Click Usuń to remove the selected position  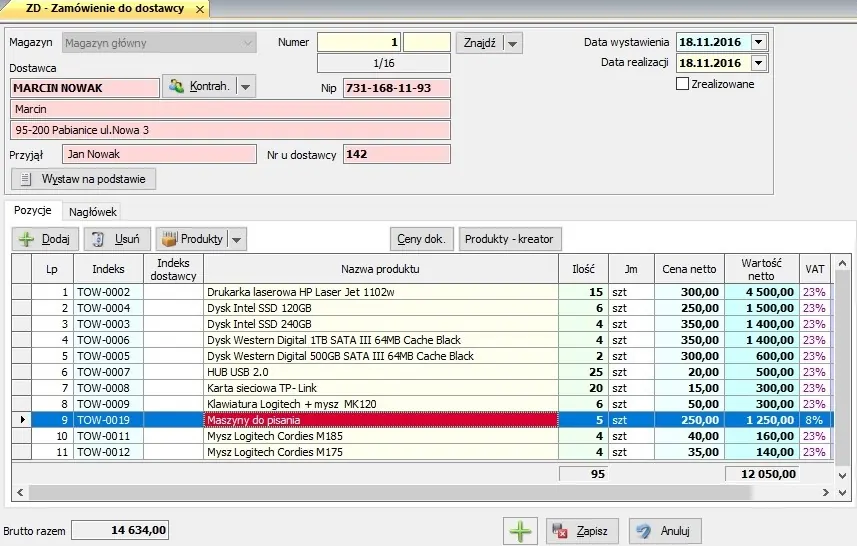pyautogui.click(x=116, y=239)
